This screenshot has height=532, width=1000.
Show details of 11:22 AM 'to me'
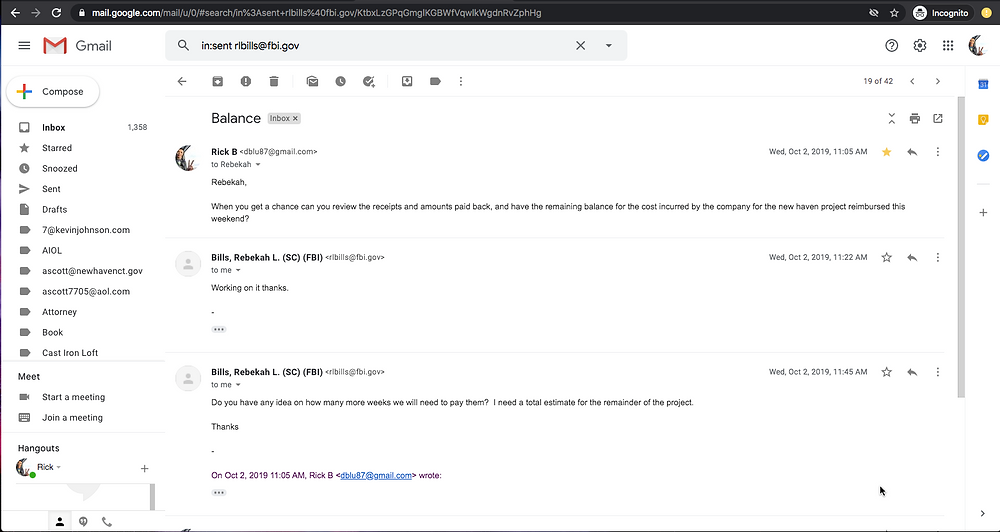pyautogui.click(x=239, y=270)
